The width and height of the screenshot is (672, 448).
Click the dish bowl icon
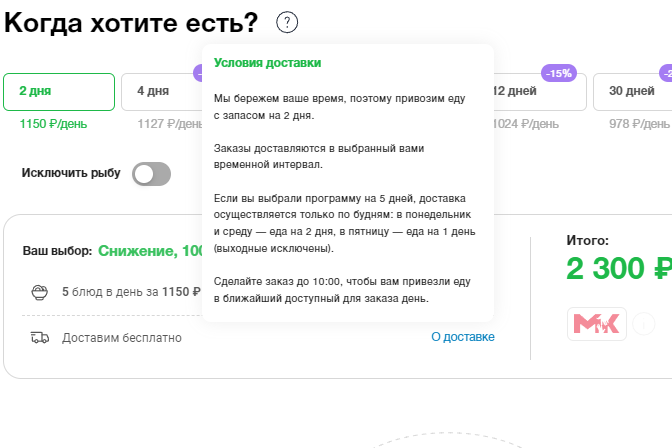pyautogui.click(x=40, y=292)
